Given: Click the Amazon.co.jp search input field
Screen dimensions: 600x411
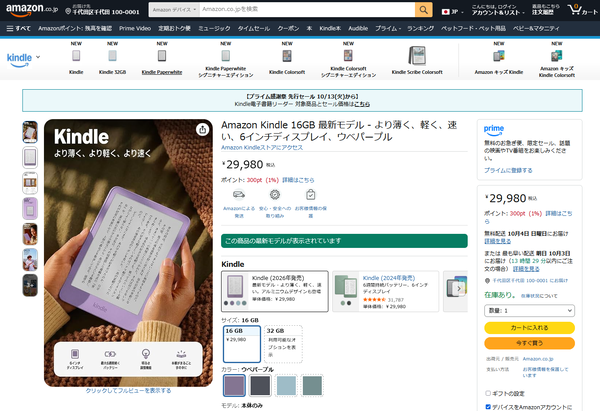Looking at the screenshot, I should 307,10.
